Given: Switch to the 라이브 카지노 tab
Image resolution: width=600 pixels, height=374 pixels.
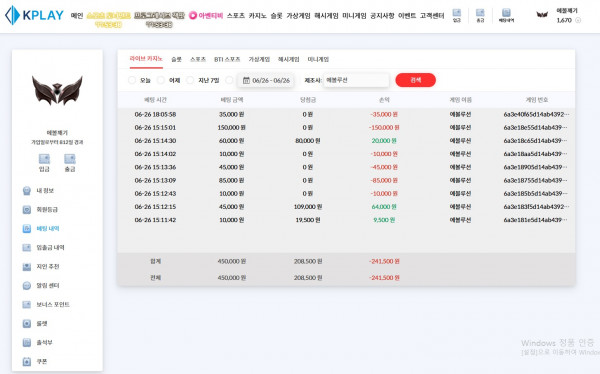Looking at the screenshot, I should (x=146, y=59).
